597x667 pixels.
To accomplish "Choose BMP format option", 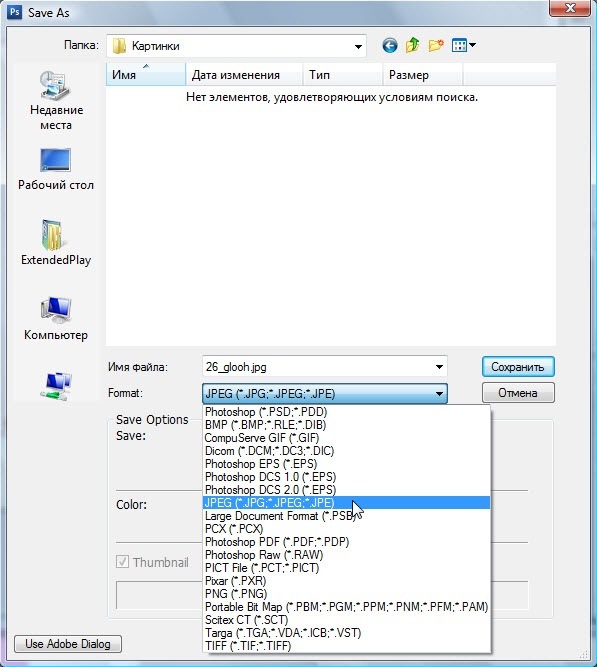I will (x=346, y=425).
